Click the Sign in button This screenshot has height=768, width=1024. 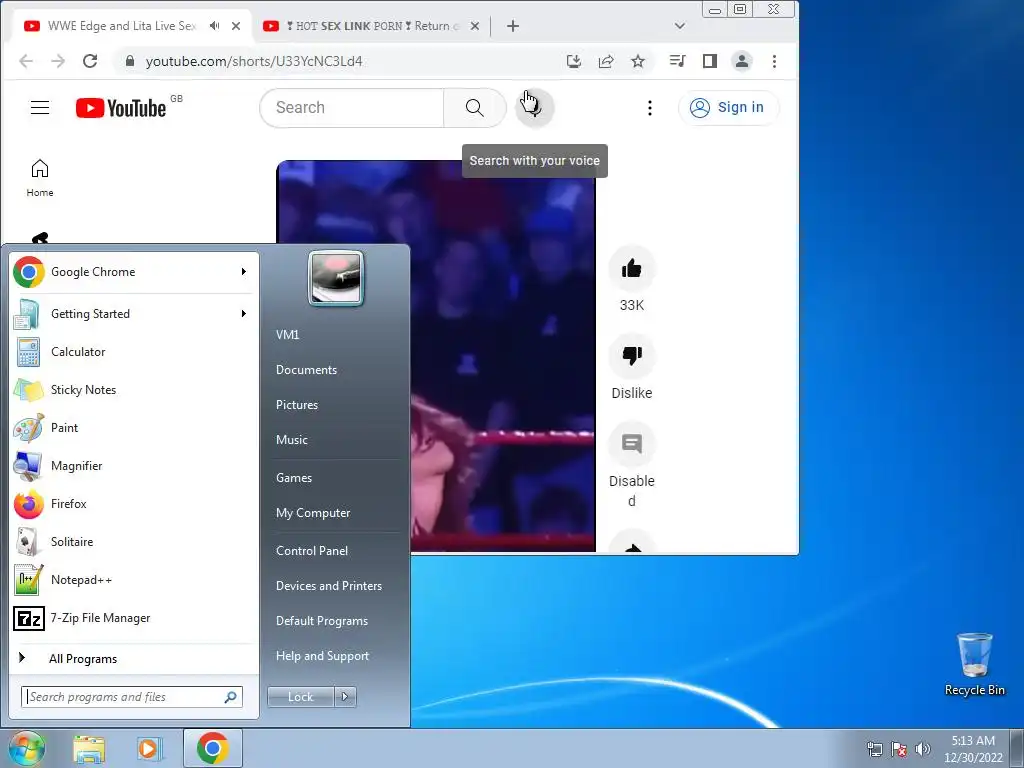point(728,107)
